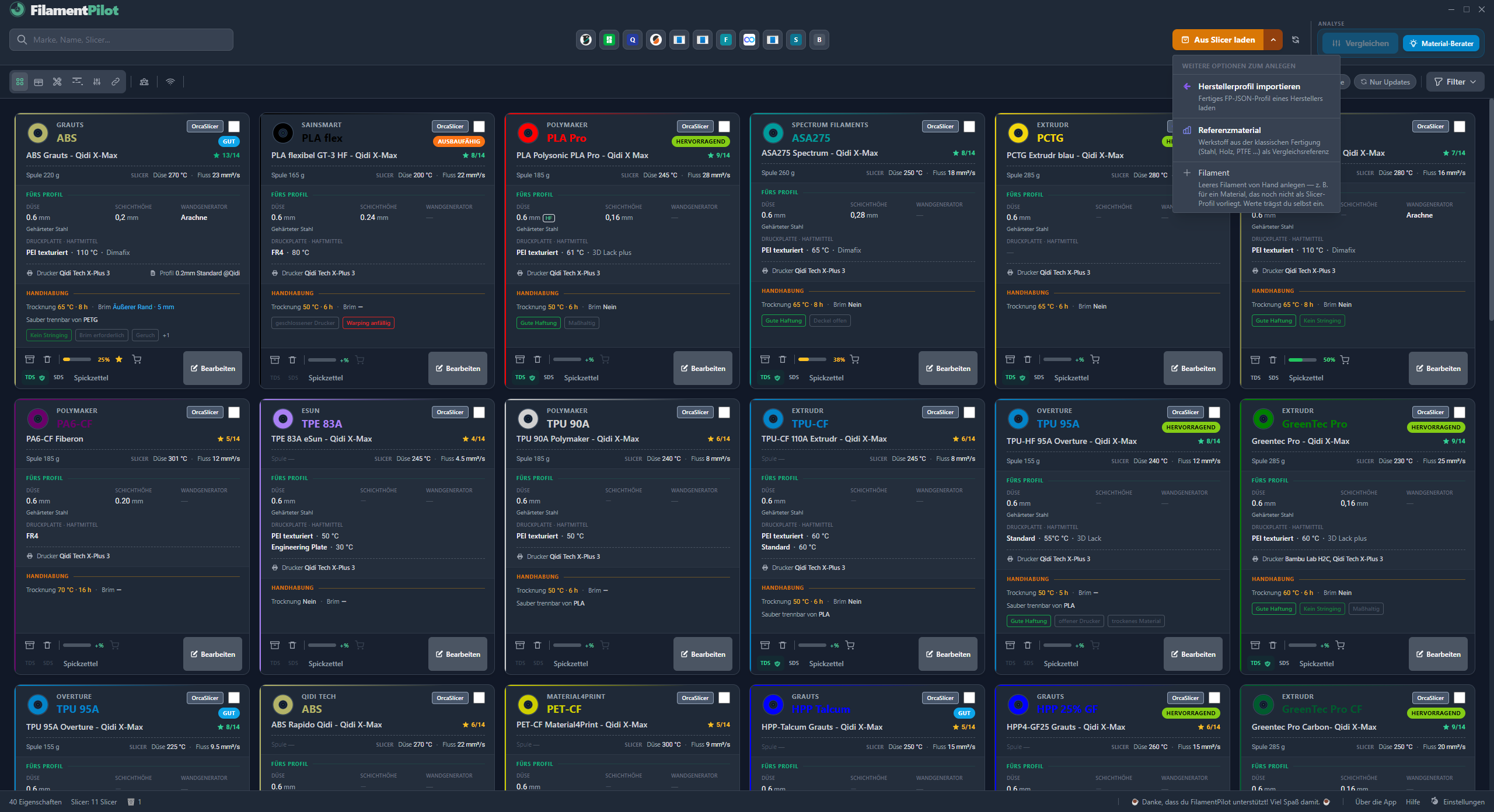Open the Filter dropdown
The height and width of the screenshot is (812, 1494).
click(x=1455, y=82)
